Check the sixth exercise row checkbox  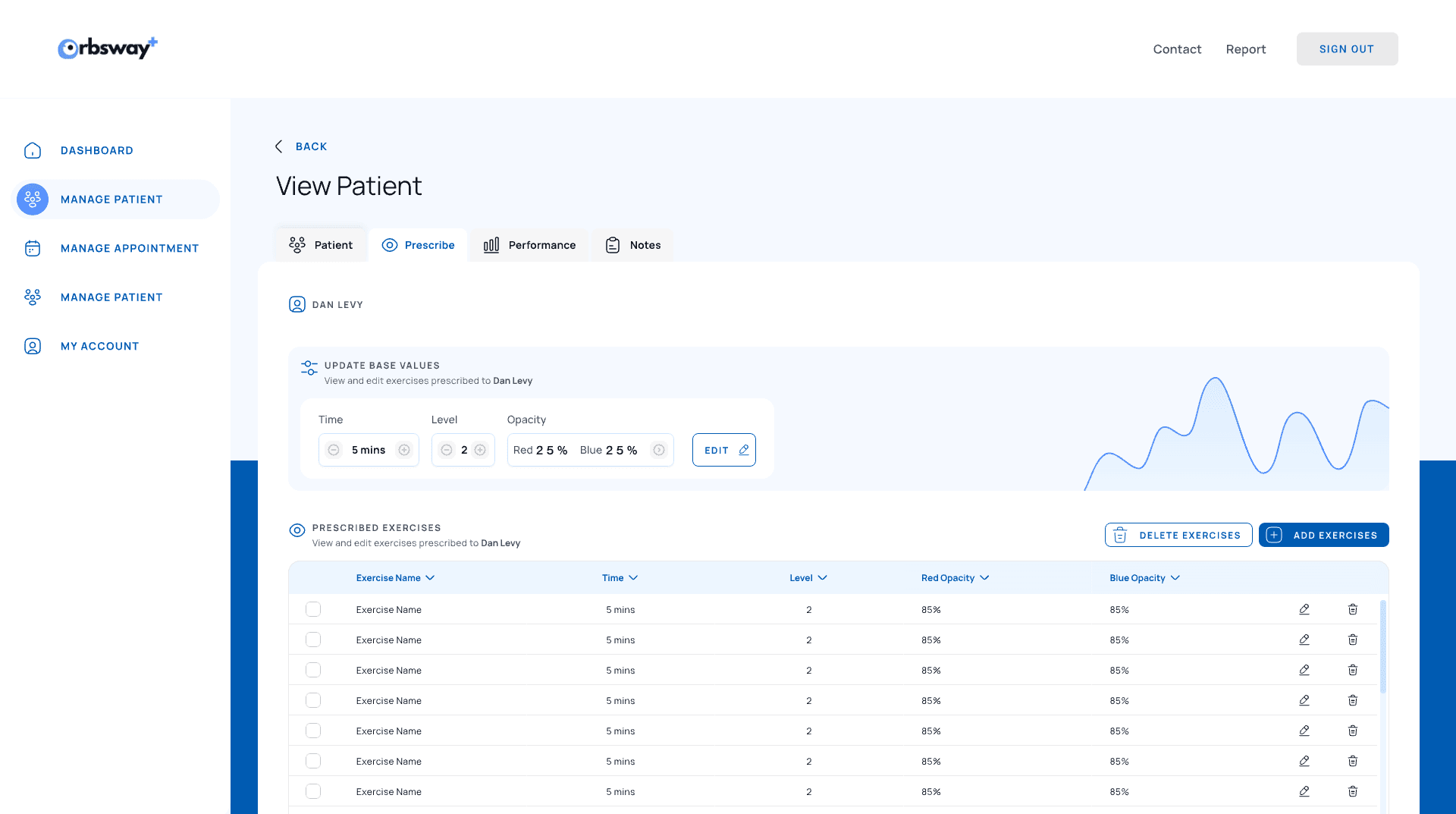point(313,761)
